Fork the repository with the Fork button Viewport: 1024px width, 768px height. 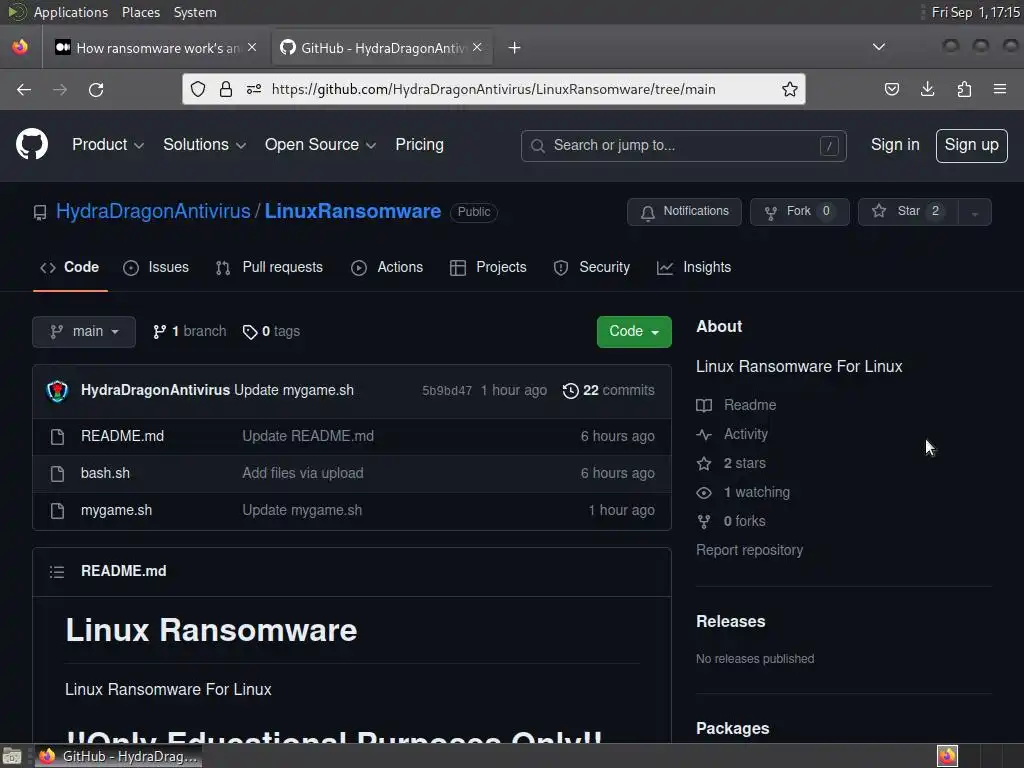coord(799,212)
